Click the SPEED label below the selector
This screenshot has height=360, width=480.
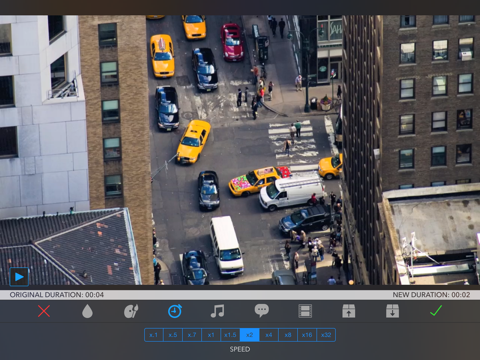240,349
